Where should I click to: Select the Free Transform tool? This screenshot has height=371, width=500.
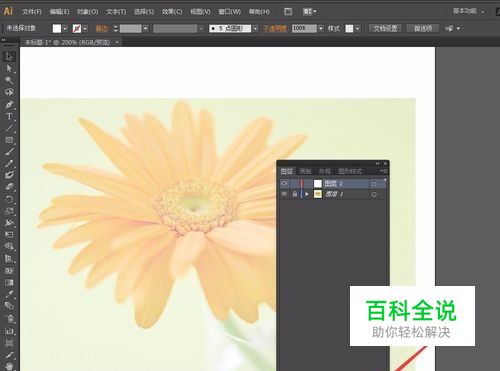9,235
